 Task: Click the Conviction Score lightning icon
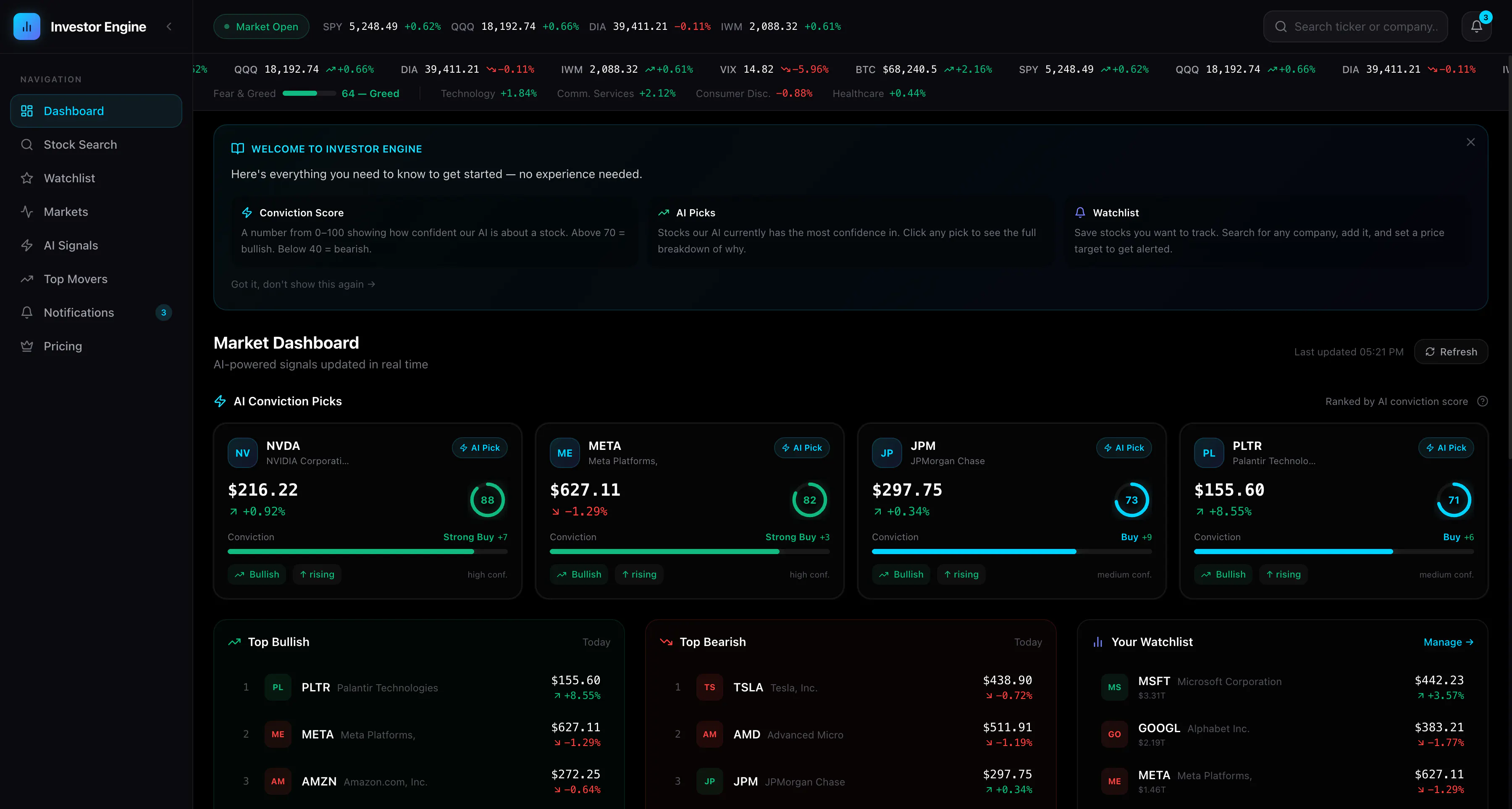(x=247, y=213)
